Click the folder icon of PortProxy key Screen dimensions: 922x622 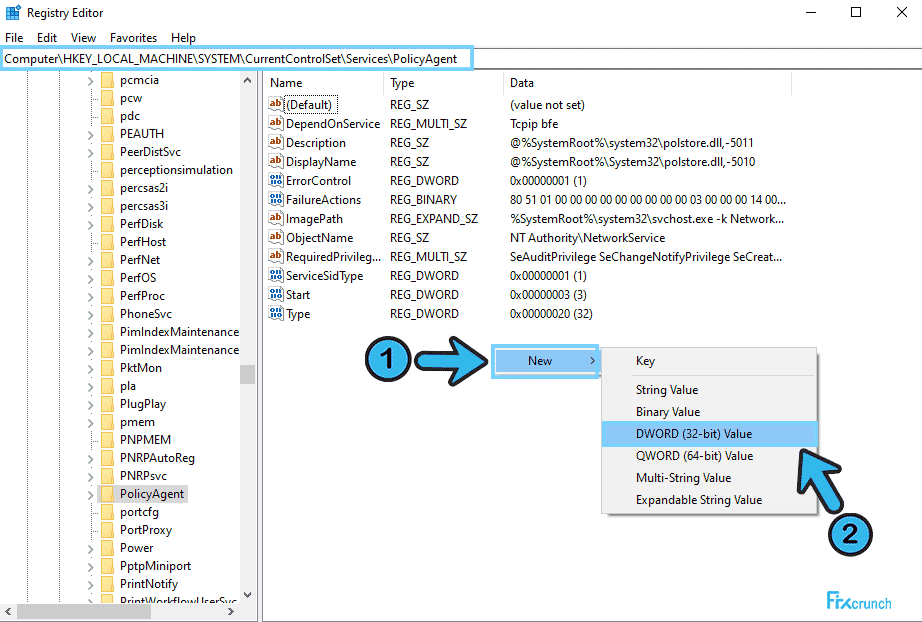pyautogui.click(x=107, y=530)
